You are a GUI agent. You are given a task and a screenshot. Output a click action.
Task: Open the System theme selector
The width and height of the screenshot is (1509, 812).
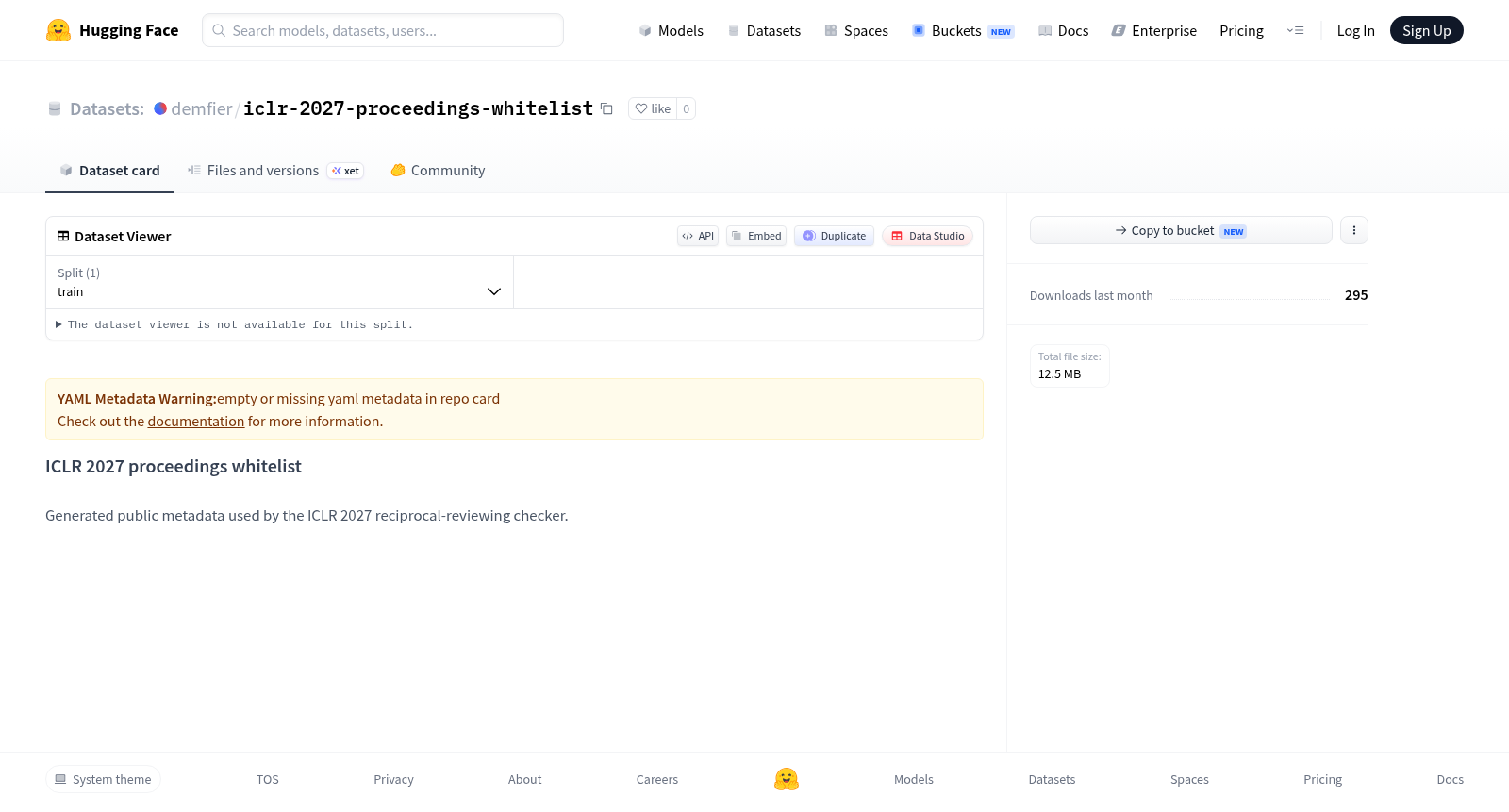(103, 779)
